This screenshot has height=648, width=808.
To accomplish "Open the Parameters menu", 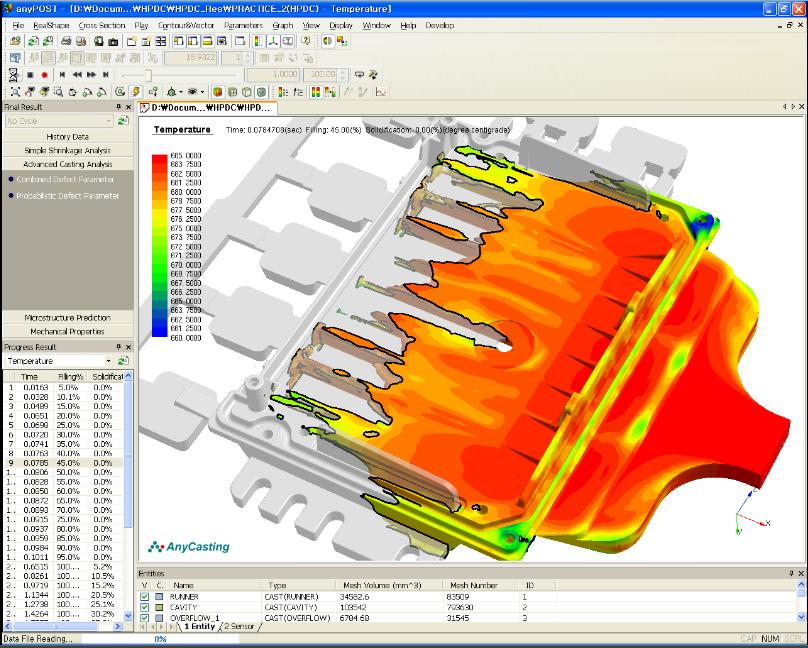I will pyautogui.click(x=243, y=25).
